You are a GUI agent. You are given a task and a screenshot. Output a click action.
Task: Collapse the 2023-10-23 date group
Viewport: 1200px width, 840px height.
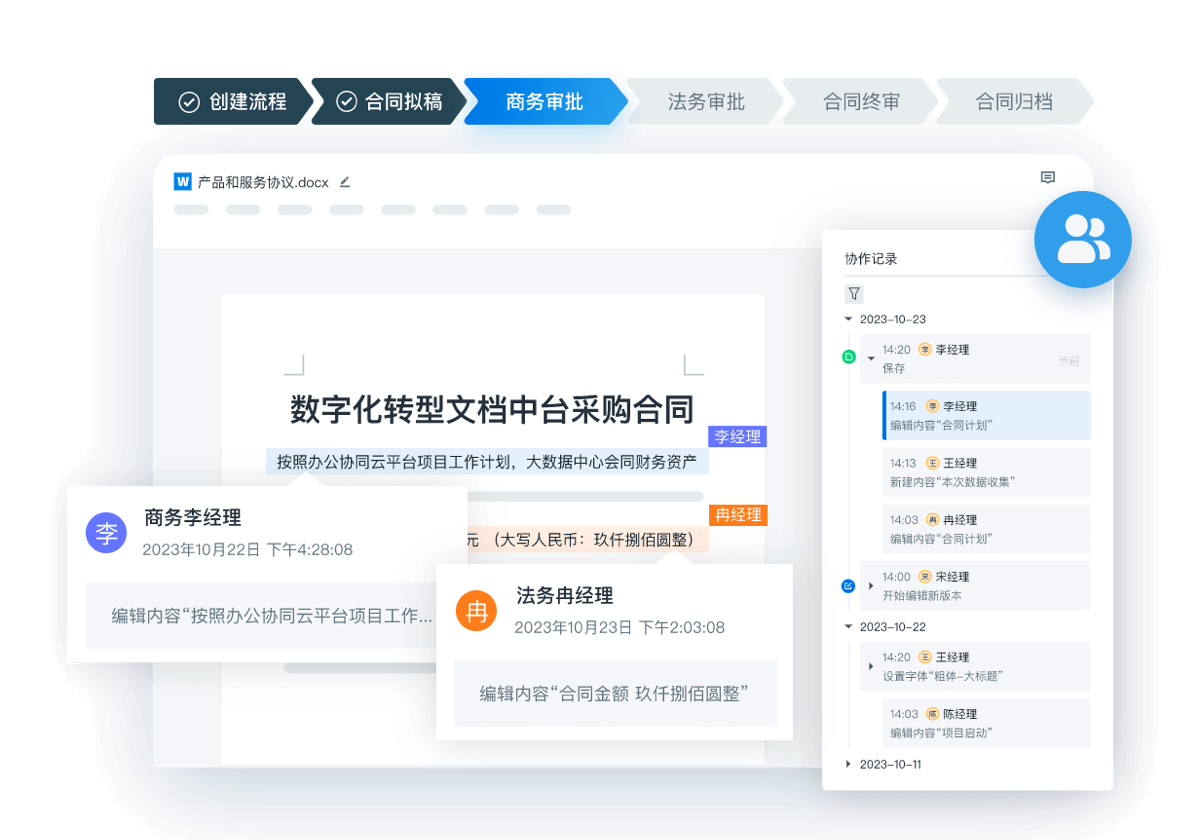pos(849,319)
